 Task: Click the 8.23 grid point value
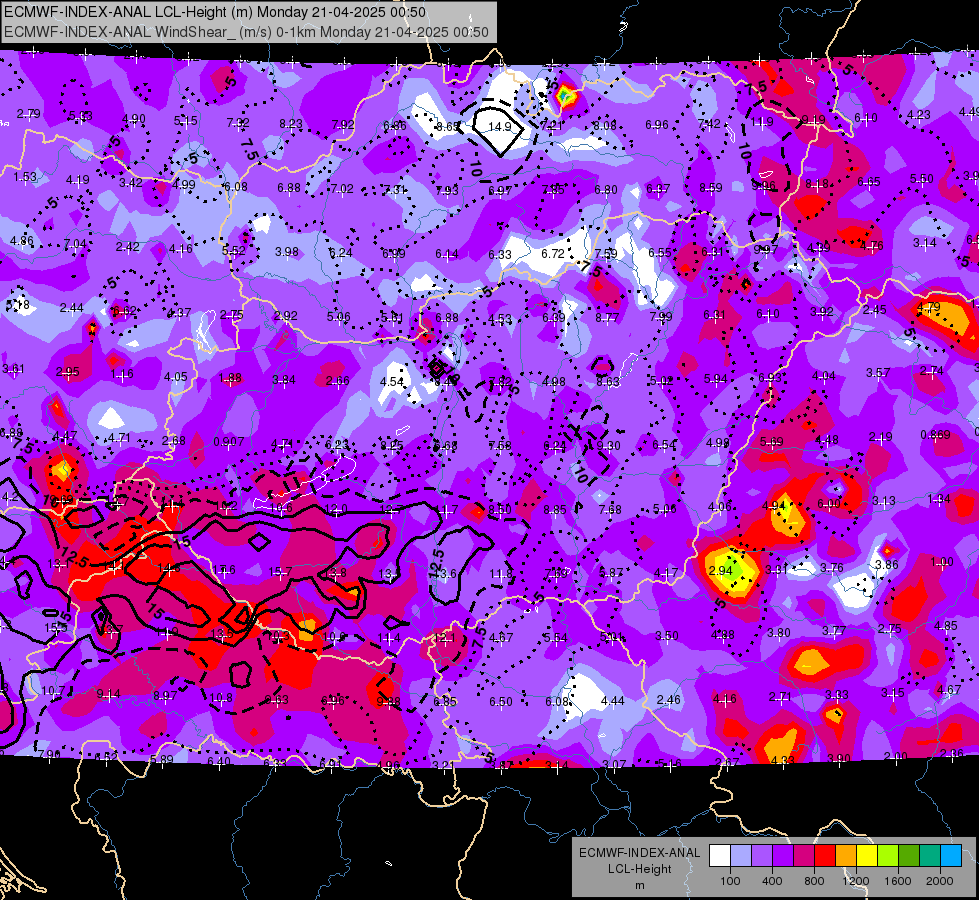pyautogui.click(x=291, y=124)
